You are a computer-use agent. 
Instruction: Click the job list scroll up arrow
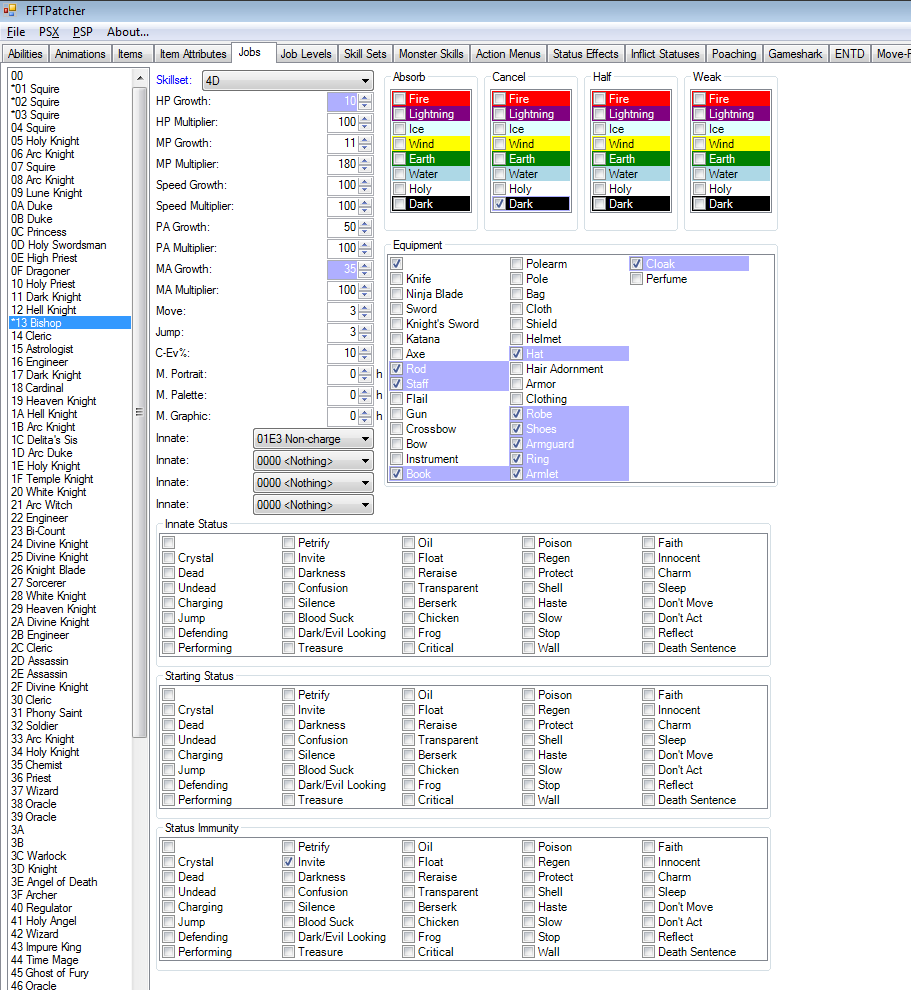(x=140, y=78)
